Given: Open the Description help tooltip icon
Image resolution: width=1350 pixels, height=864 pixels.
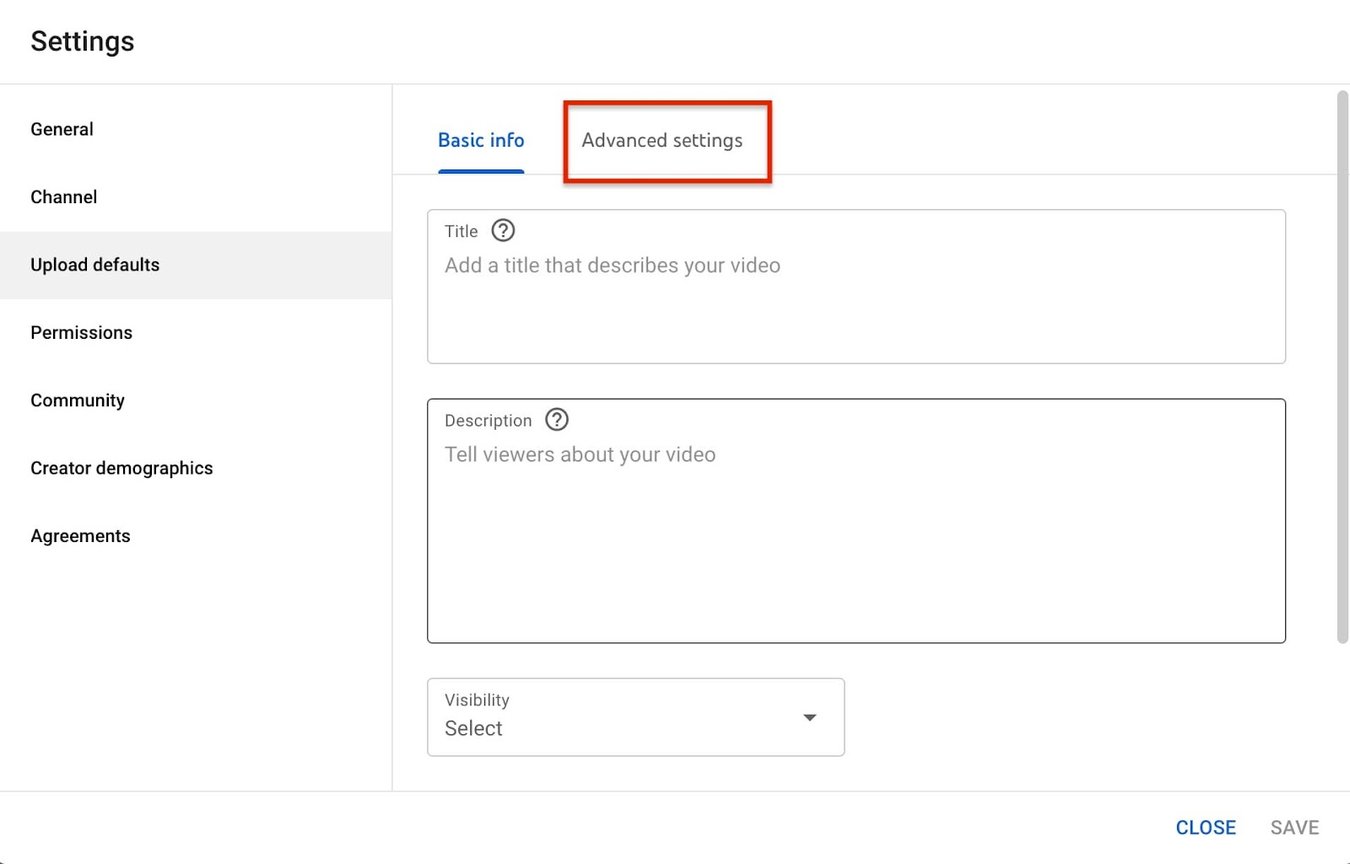Looking at the screenshot, I should (556, 419).
